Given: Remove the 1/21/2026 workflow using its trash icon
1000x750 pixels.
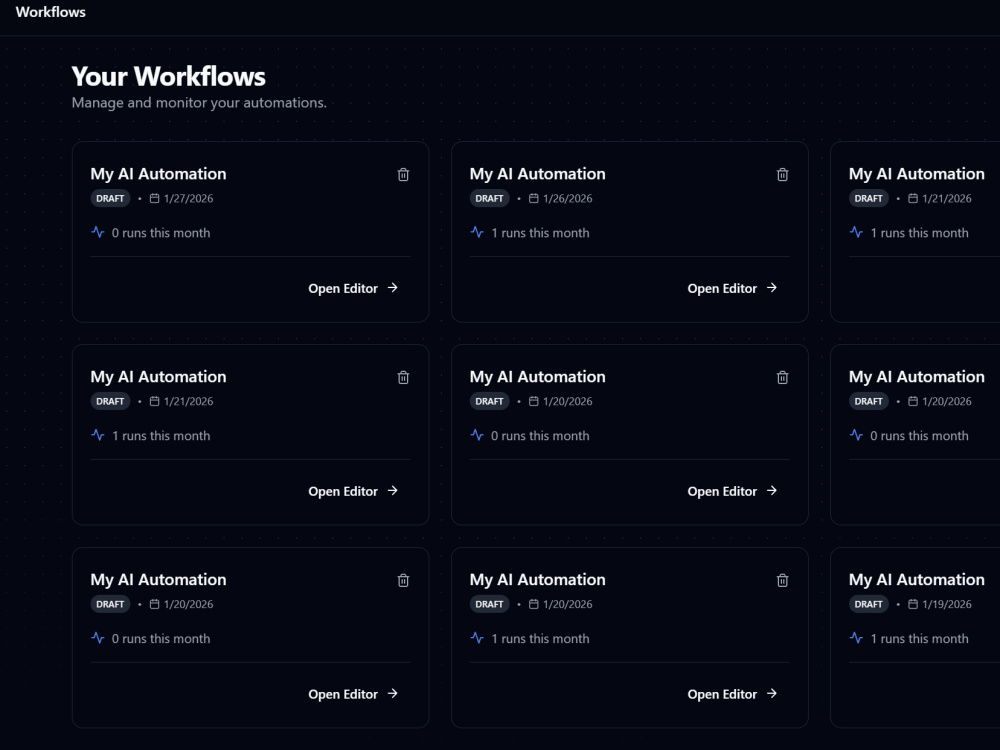Looking at the screenshot, I should pyautogui.click(x=403, y=377).
